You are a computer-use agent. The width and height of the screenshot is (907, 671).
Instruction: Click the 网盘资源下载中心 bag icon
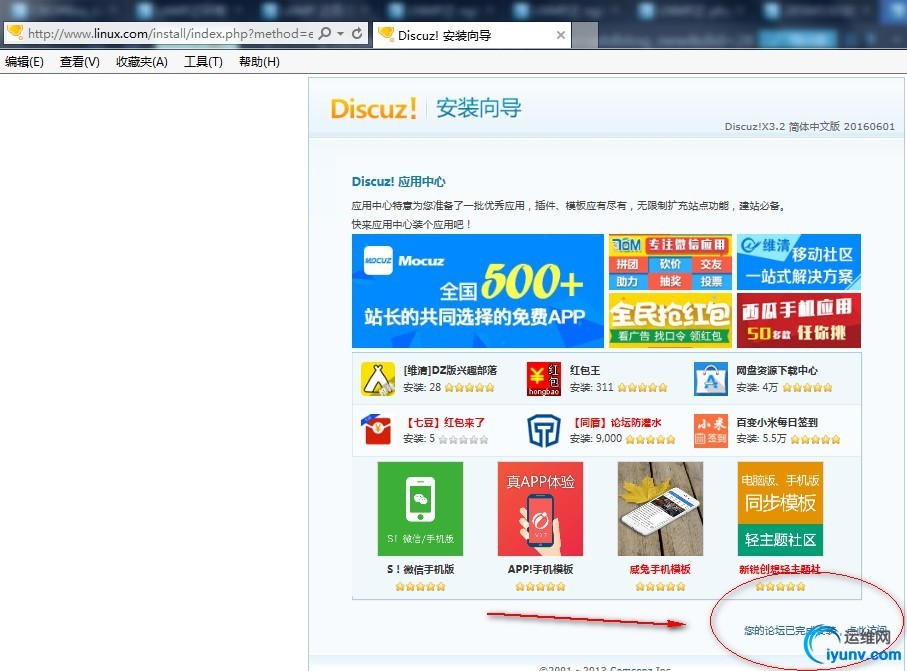[710, 379]
